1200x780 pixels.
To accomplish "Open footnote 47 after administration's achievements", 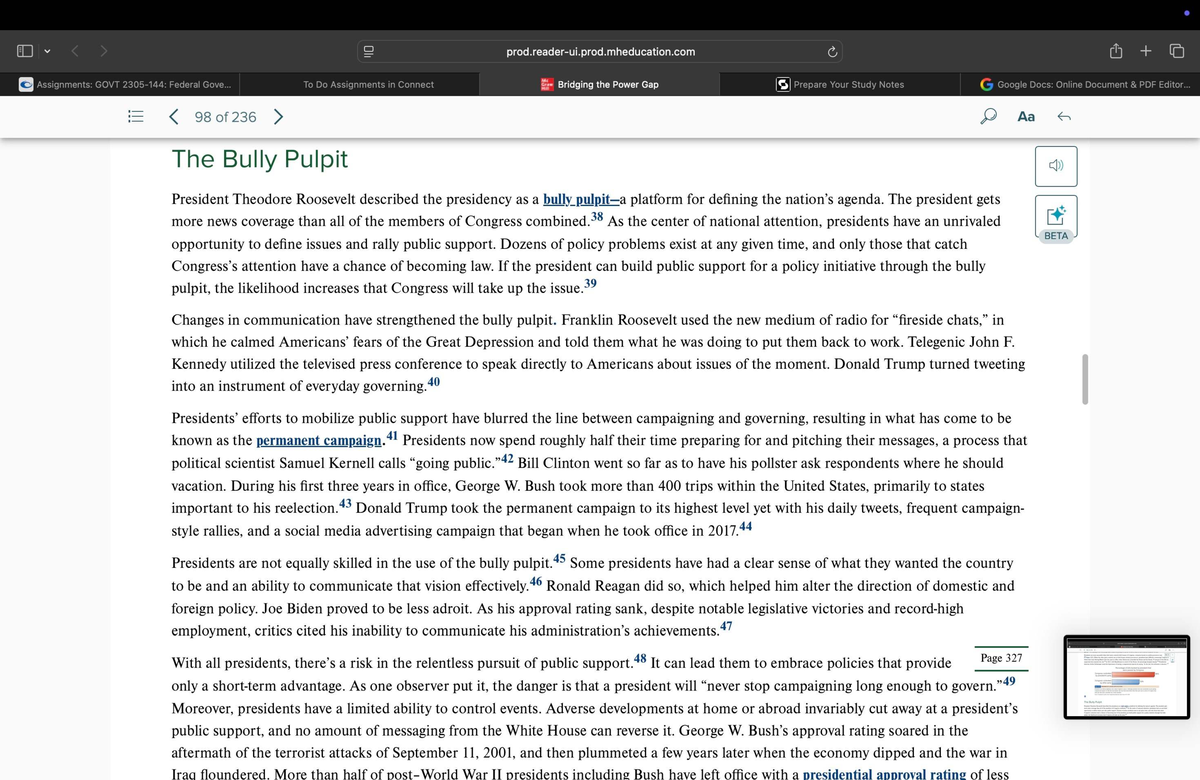I will click(726, 626).
